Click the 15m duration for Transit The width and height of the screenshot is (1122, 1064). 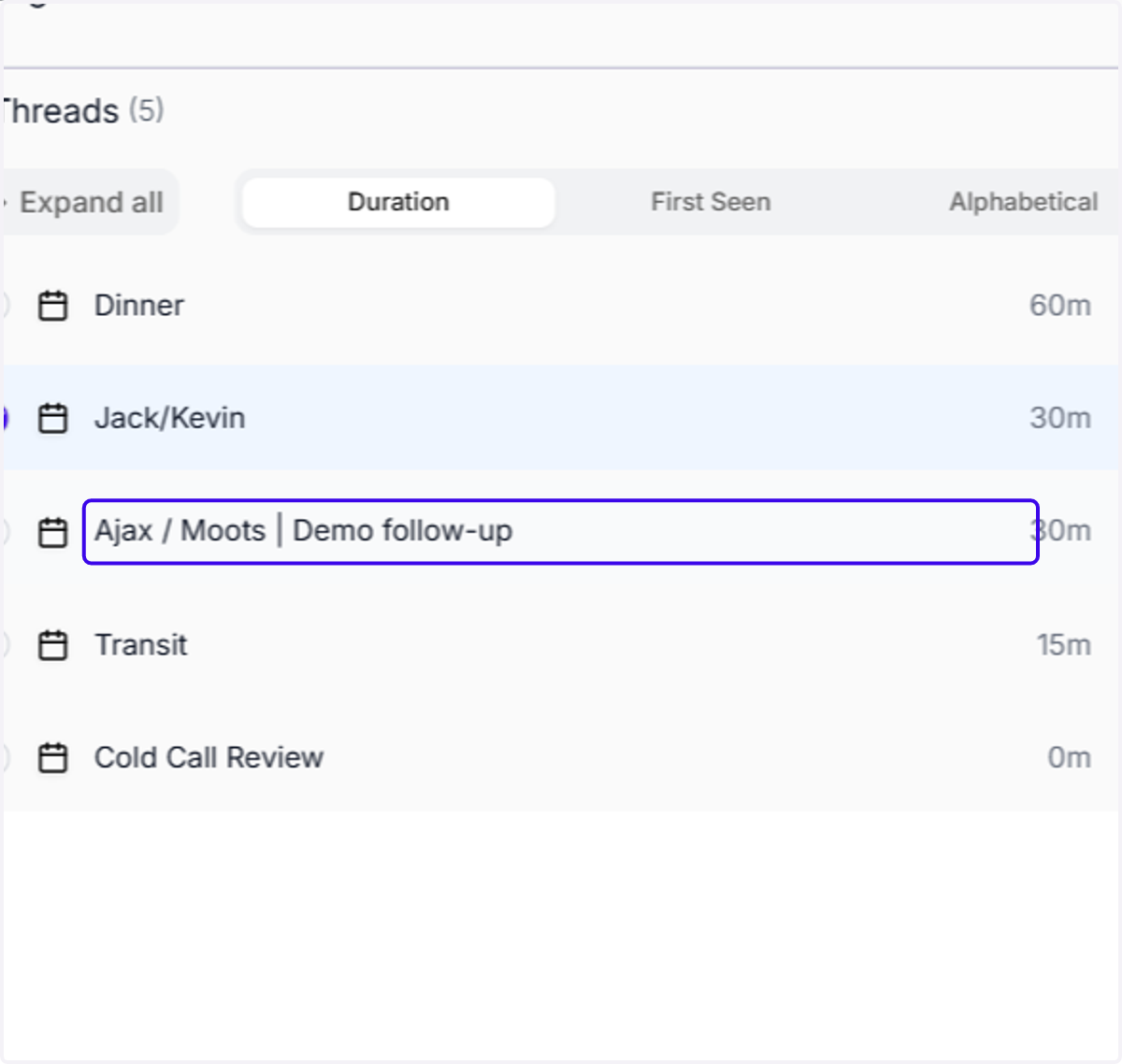click(x=1063, y=645)
